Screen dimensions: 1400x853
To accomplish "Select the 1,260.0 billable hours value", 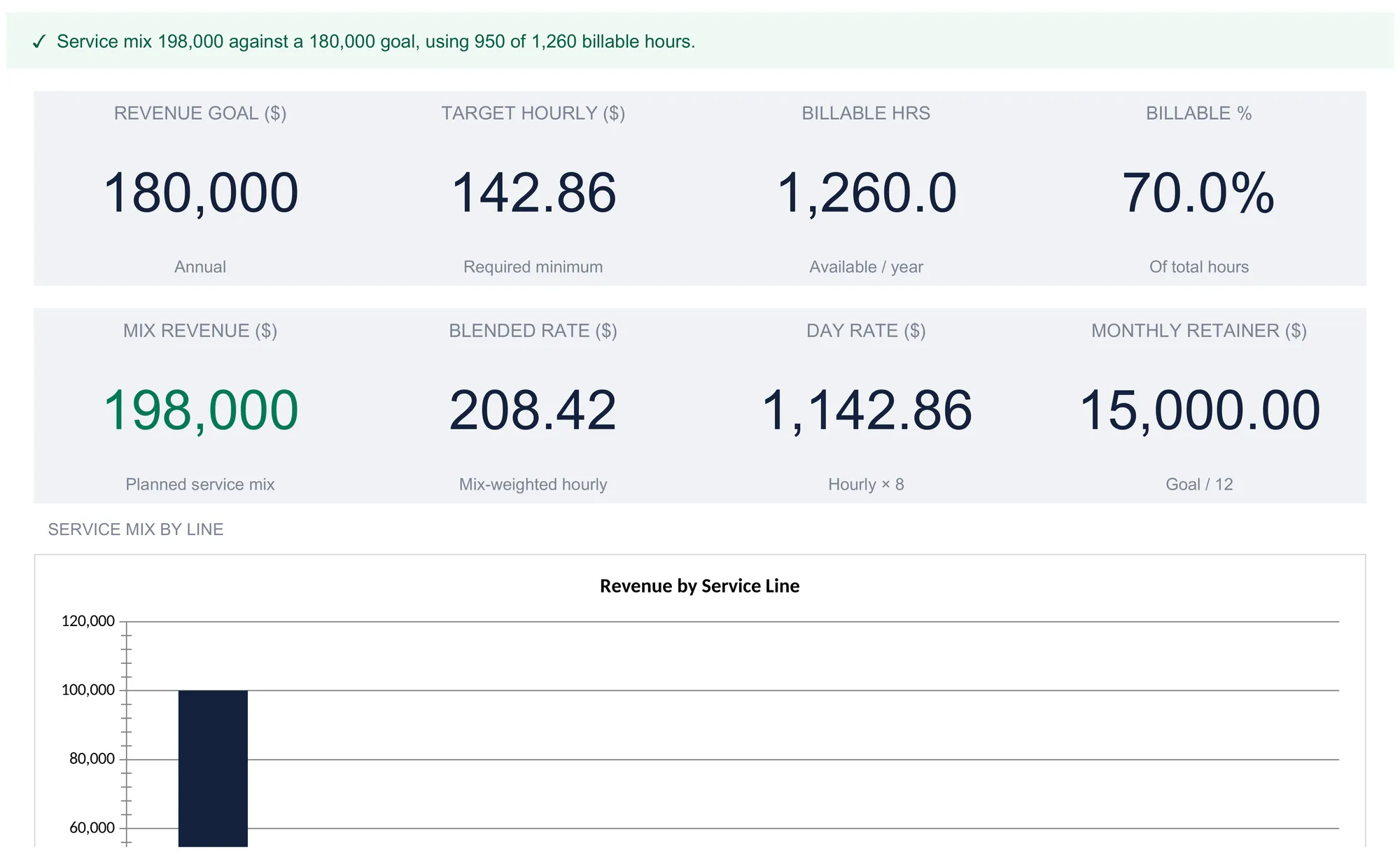I will coord(867,193).
